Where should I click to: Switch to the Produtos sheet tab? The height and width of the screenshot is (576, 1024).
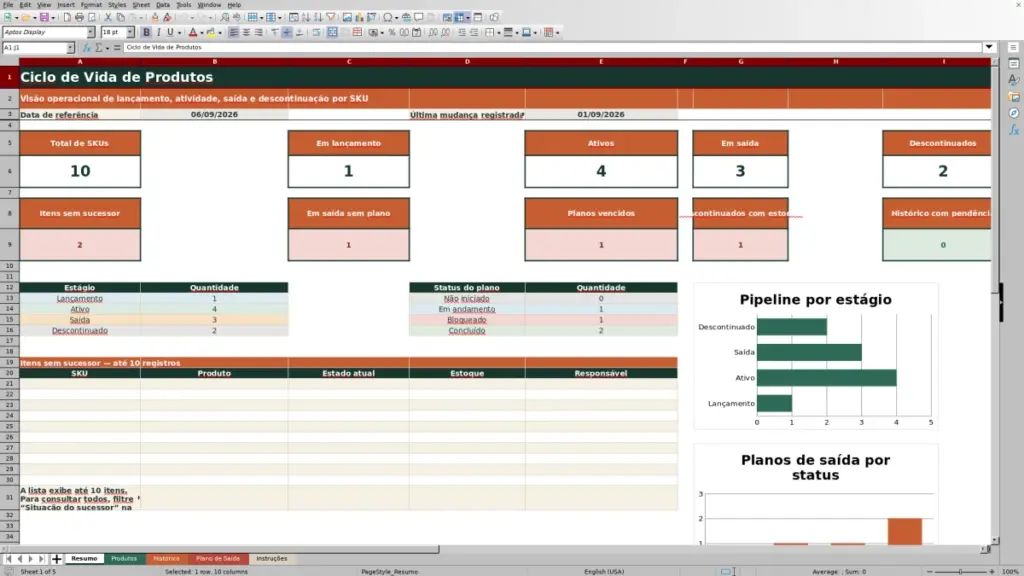point(123,559)
